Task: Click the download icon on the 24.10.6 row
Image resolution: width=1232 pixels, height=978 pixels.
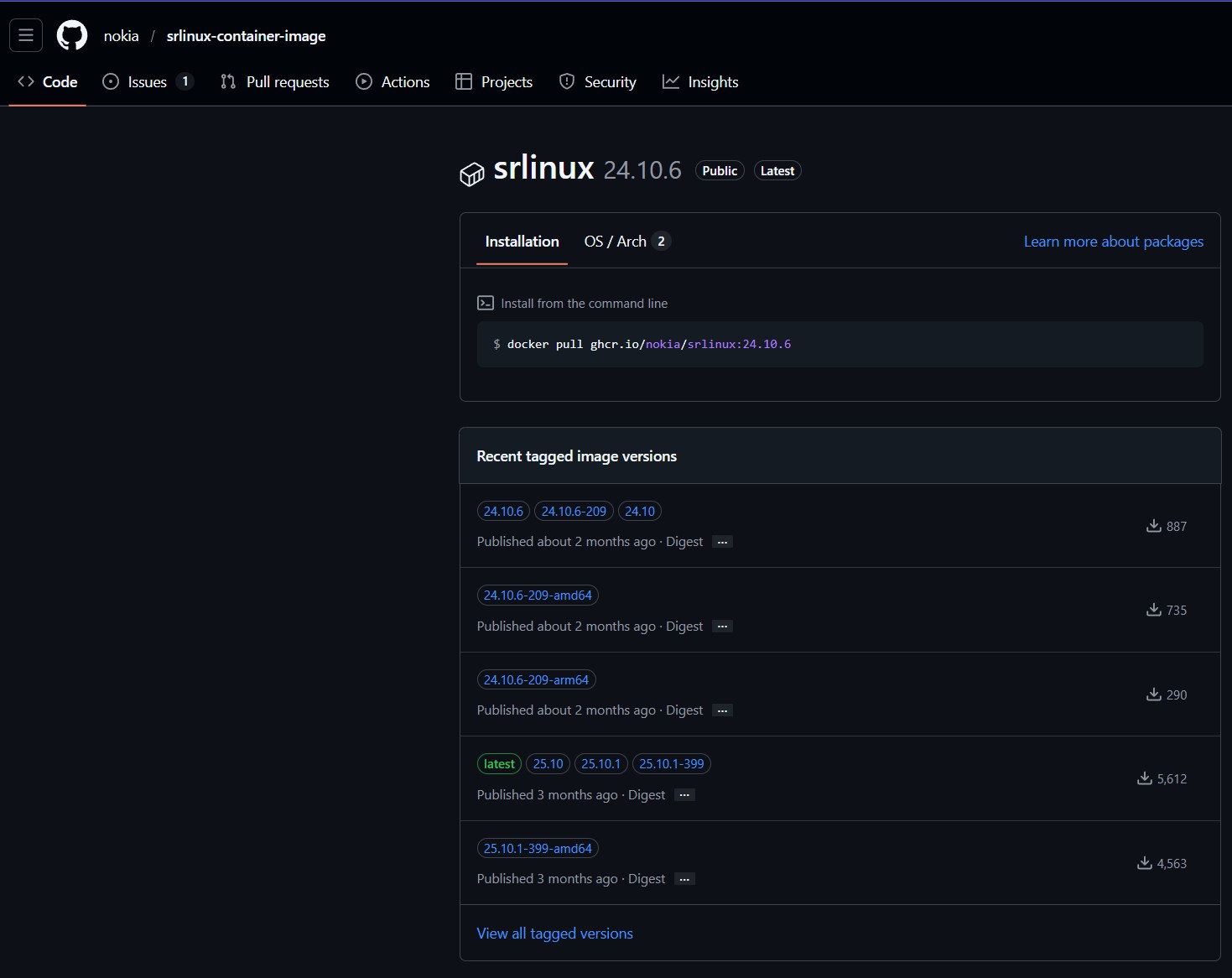Action: click(1152, 526)
